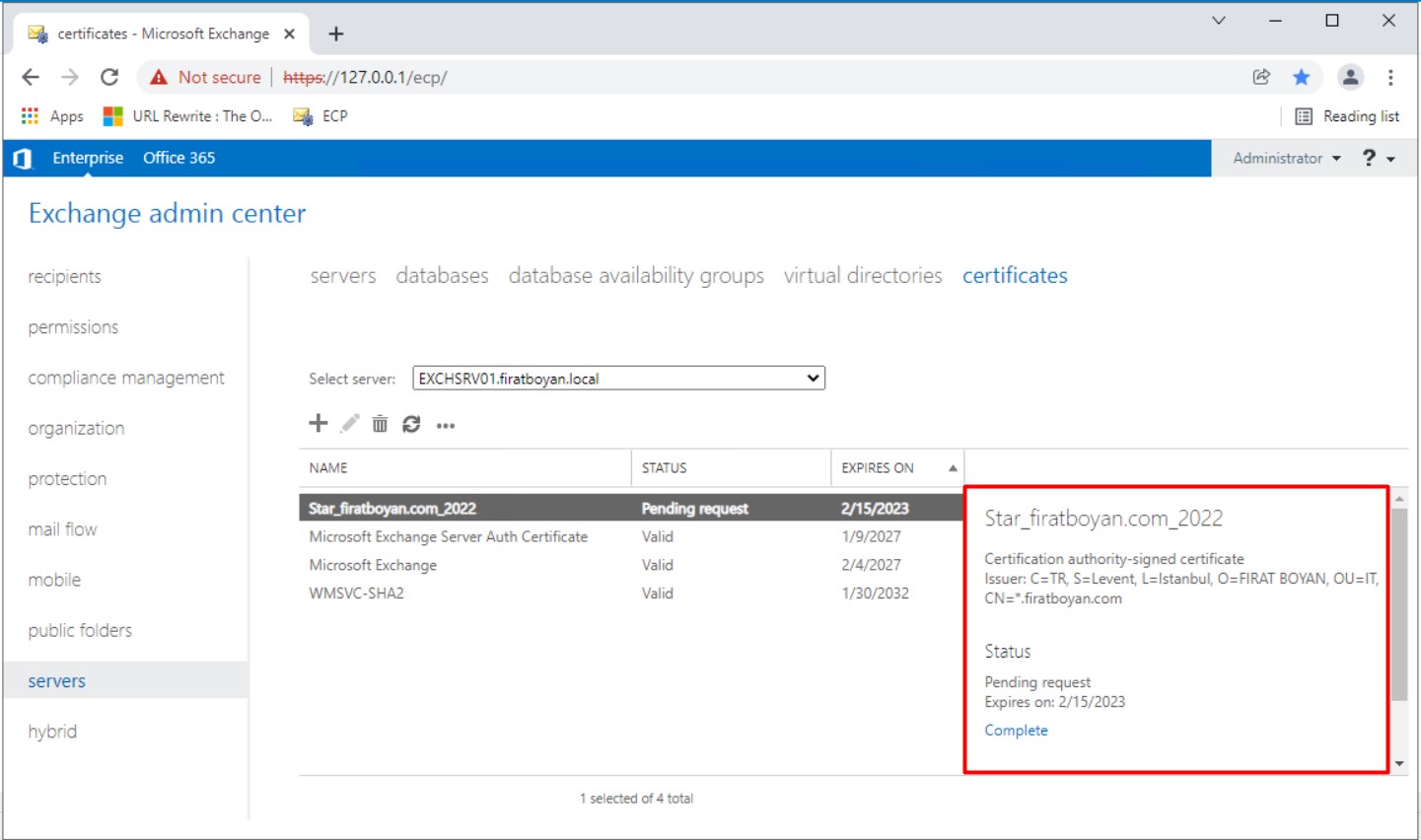
Task: Click the Not secure warning icon
Action: pyautogui.click(x=159, y=77)
